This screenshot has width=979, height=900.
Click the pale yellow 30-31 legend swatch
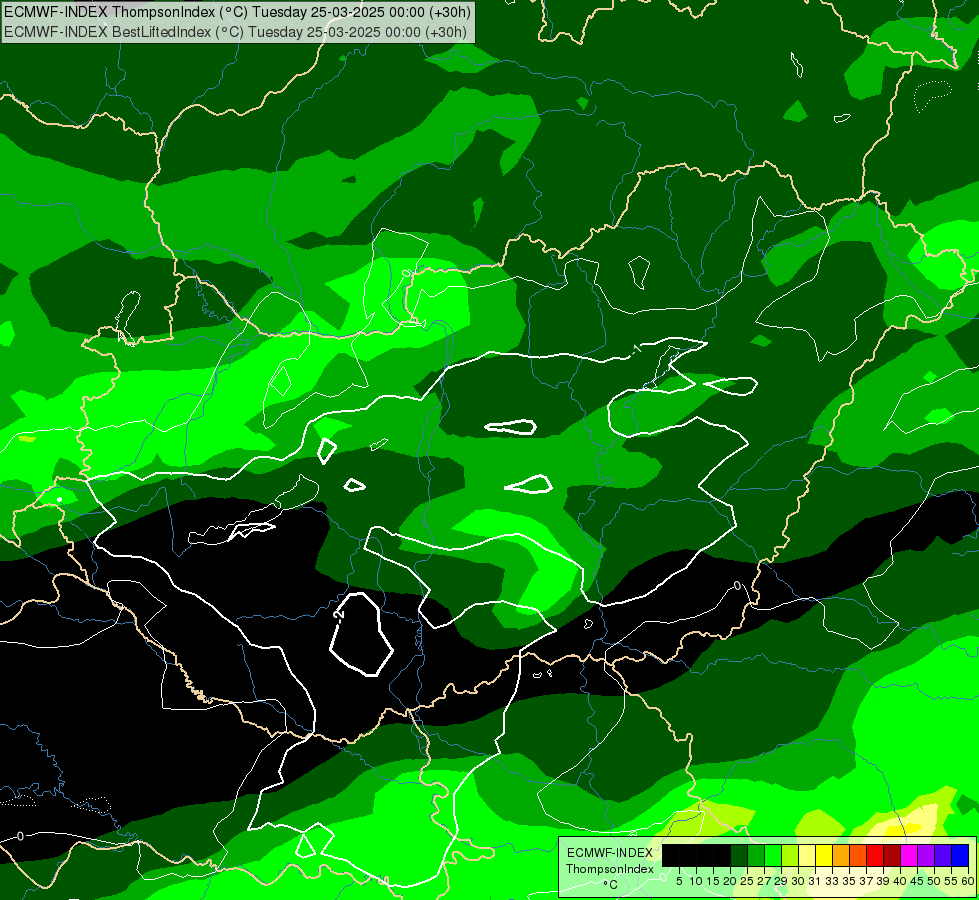(807, 855)
